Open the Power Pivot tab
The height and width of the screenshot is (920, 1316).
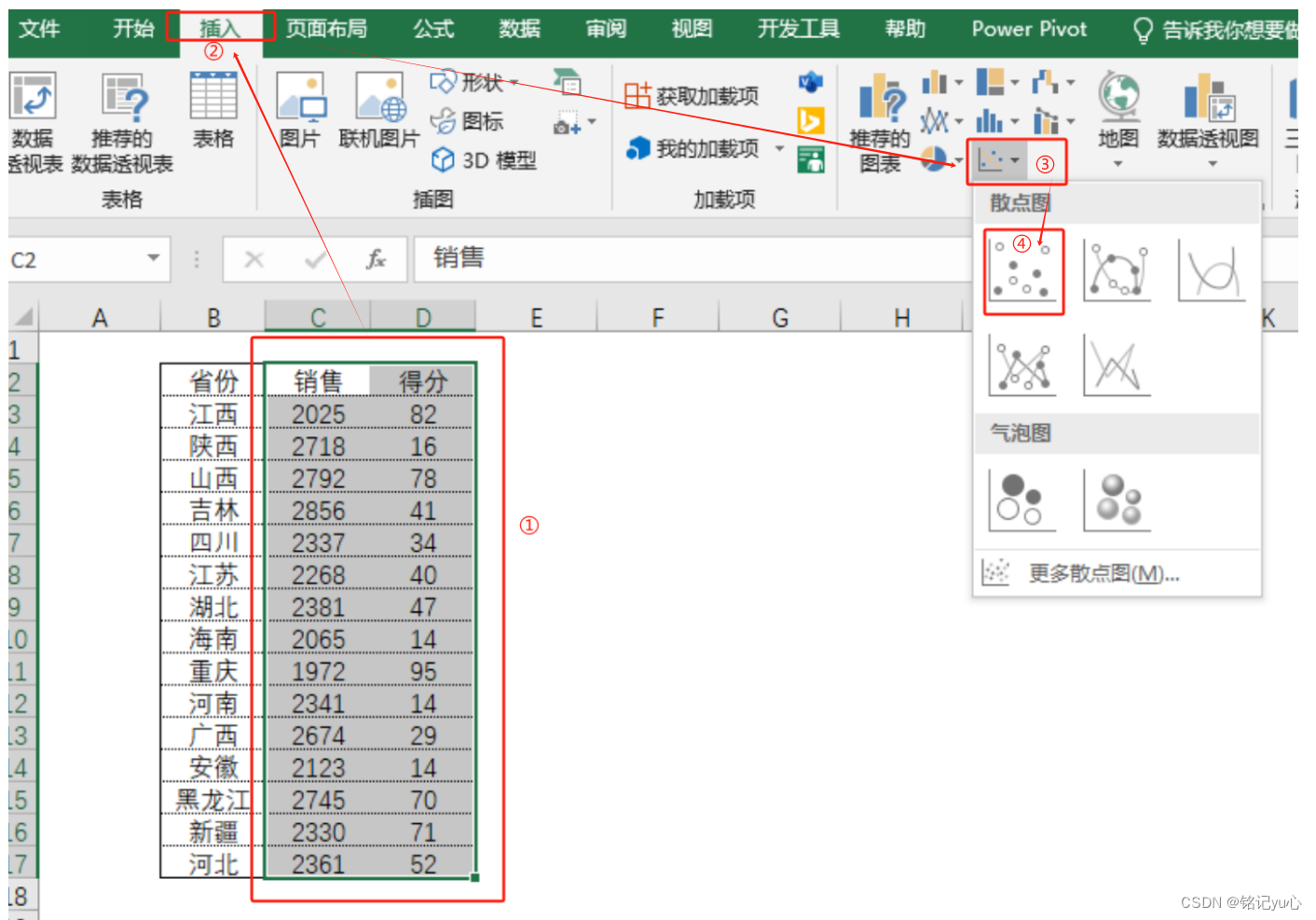[1029, 29]
